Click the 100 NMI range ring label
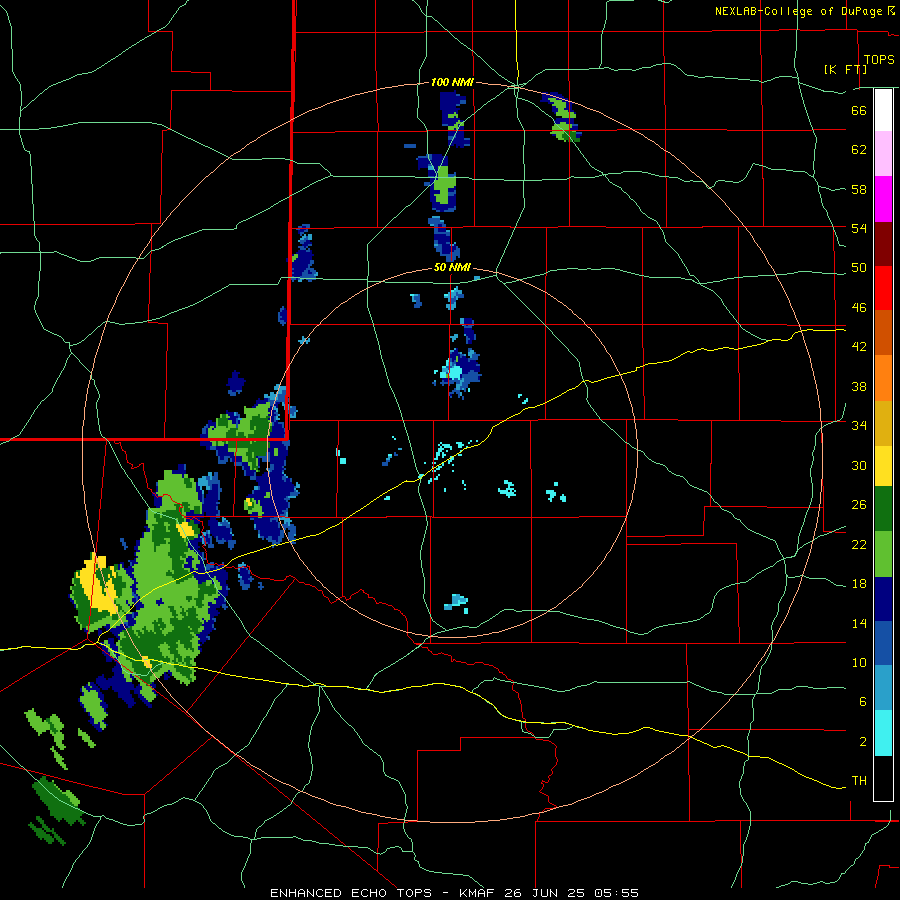 coord(452,83)
